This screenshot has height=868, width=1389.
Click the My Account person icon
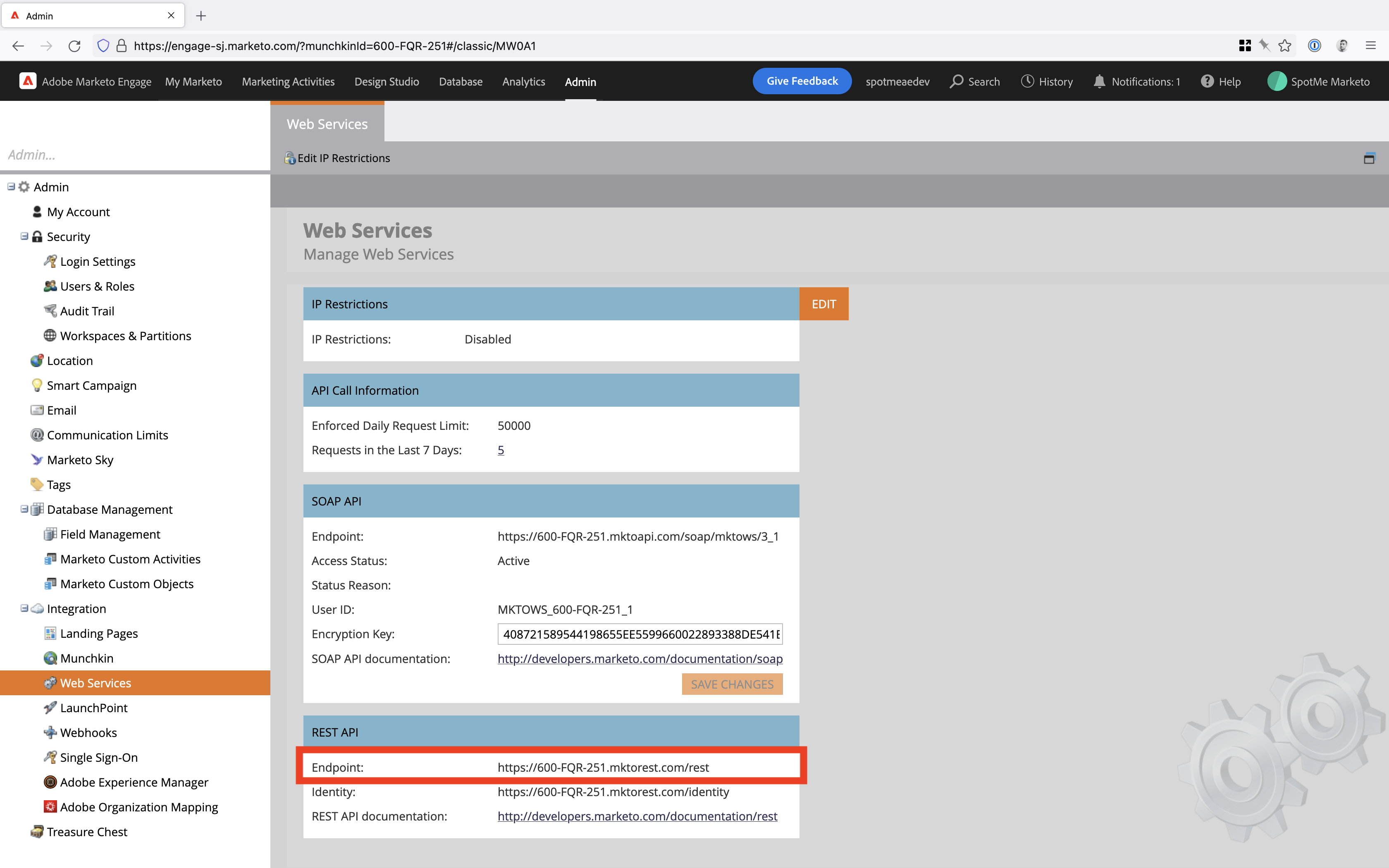[37, 212]
